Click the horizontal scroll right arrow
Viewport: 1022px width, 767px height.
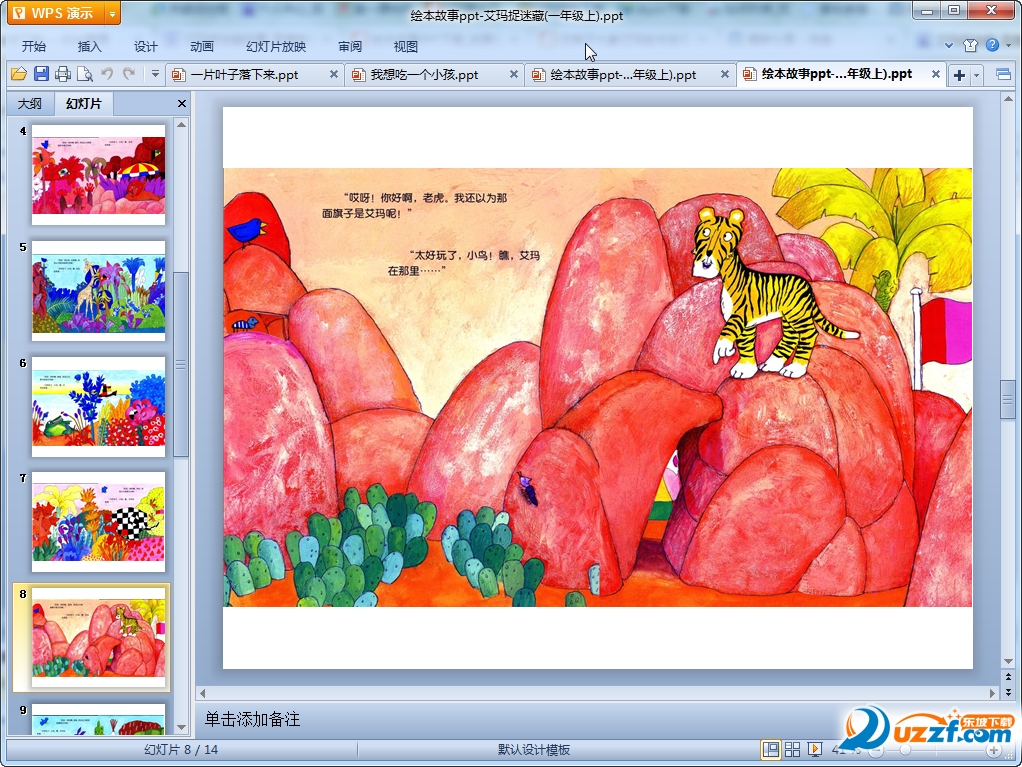click(x=993, y=693)
